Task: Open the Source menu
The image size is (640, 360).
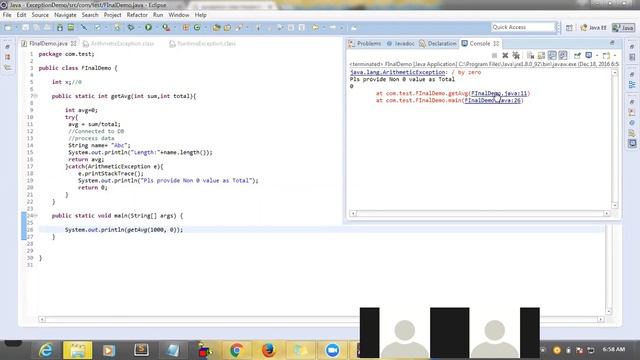Action: click(x=40, y=15)
